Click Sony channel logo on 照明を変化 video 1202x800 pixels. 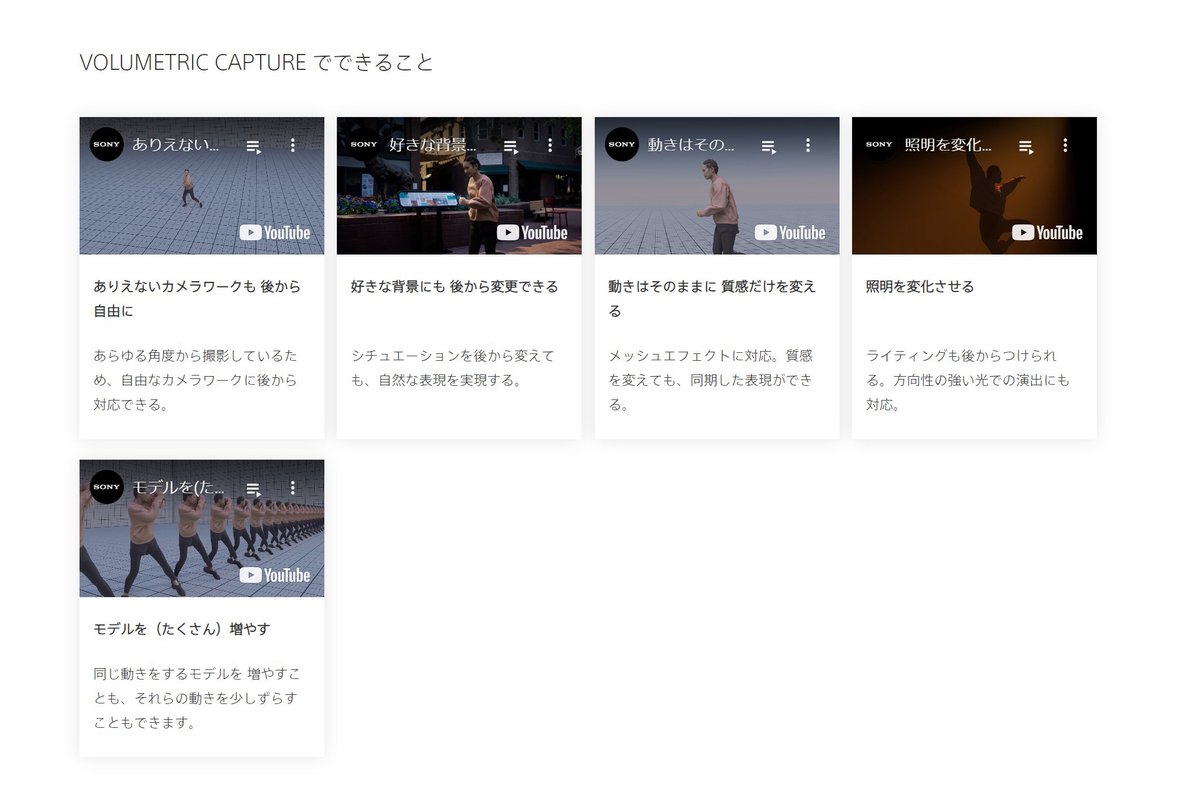879,144
